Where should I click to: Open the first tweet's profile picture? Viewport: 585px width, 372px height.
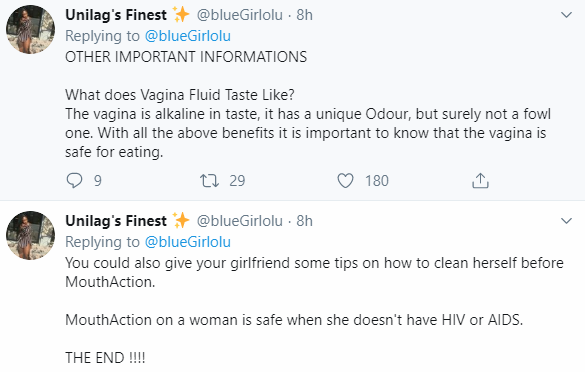point(30,29)
